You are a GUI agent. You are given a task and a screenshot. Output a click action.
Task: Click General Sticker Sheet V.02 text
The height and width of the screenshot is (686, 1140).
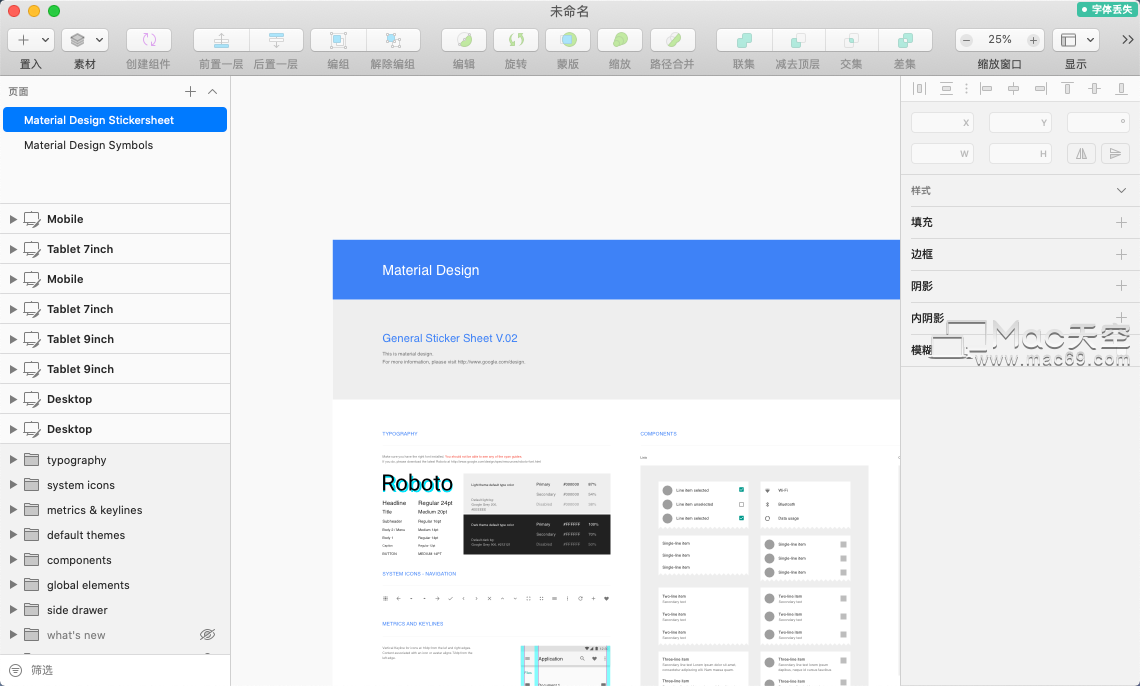coord(450,338)
